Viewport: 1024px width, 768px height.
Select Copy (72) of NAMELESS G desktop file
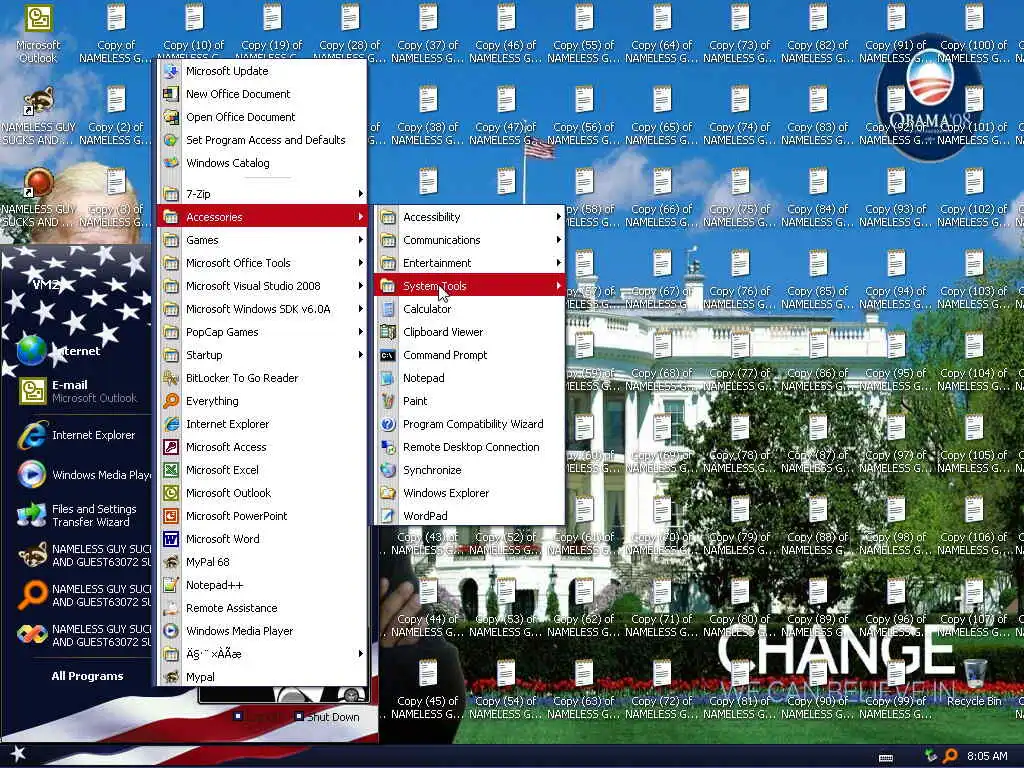[662, 690]
